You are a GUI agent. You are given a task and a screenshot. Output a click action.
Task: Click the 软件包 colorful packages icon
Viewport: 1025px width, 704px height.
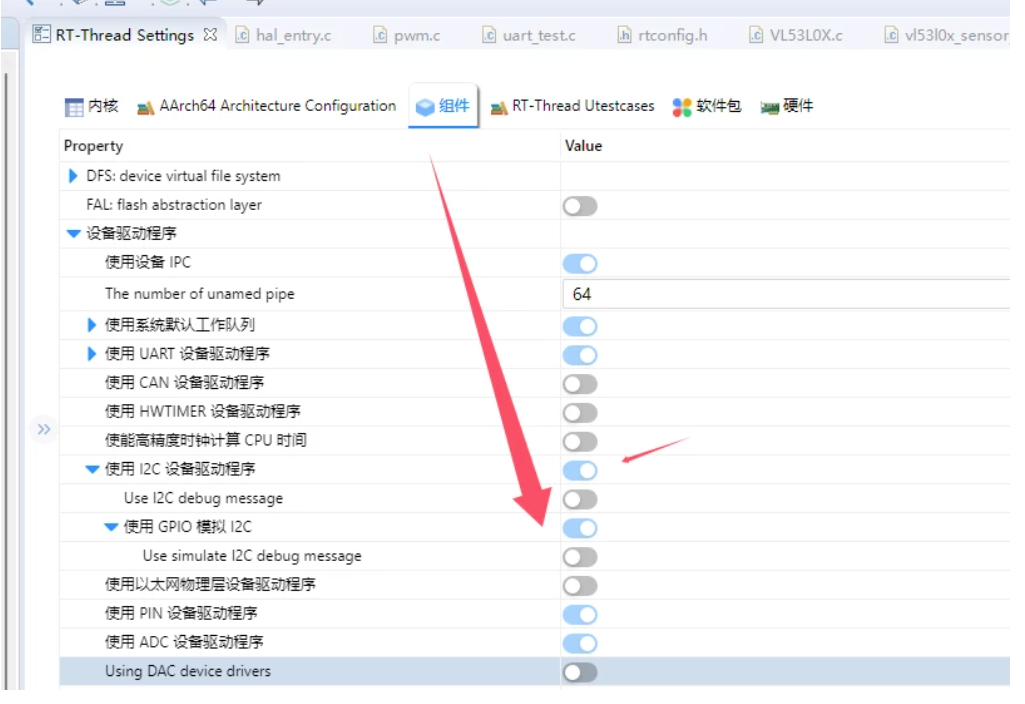682,107
